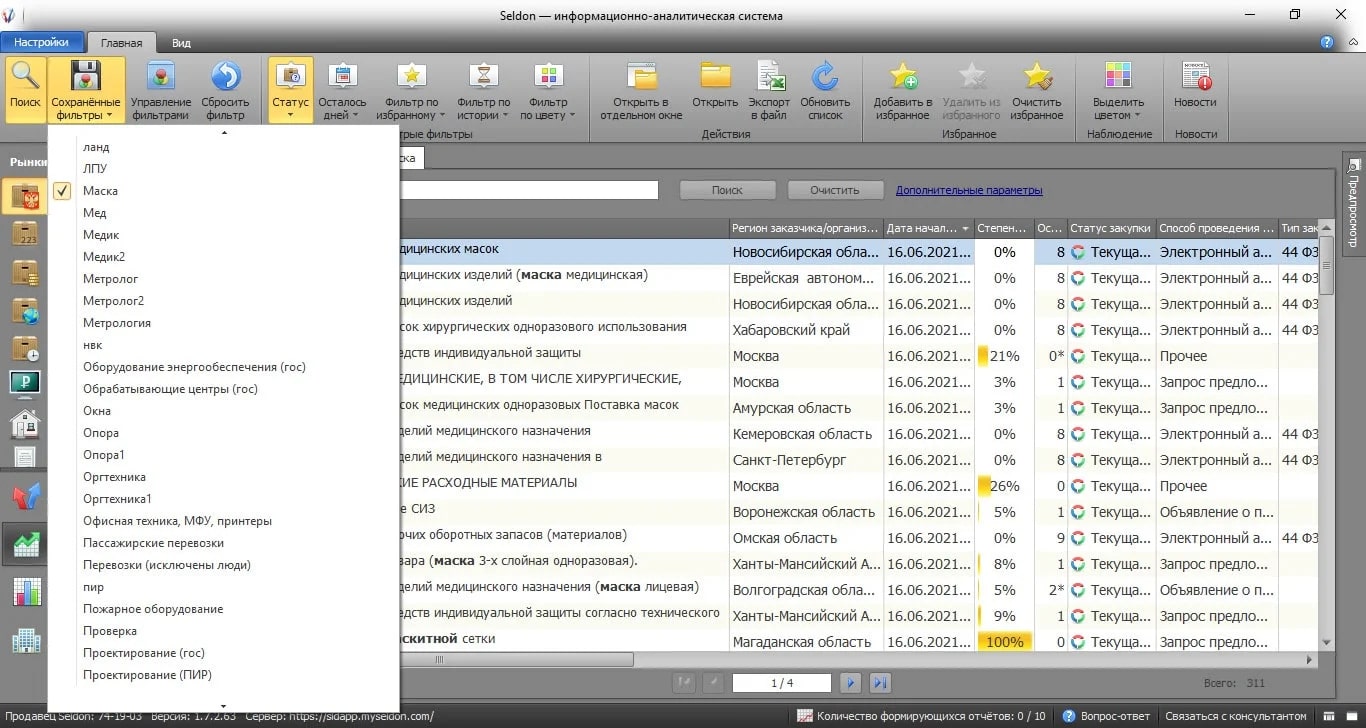Click the help question mark icon
The width and height of the screenshot is (1366, 728).
pos(1327,42)
